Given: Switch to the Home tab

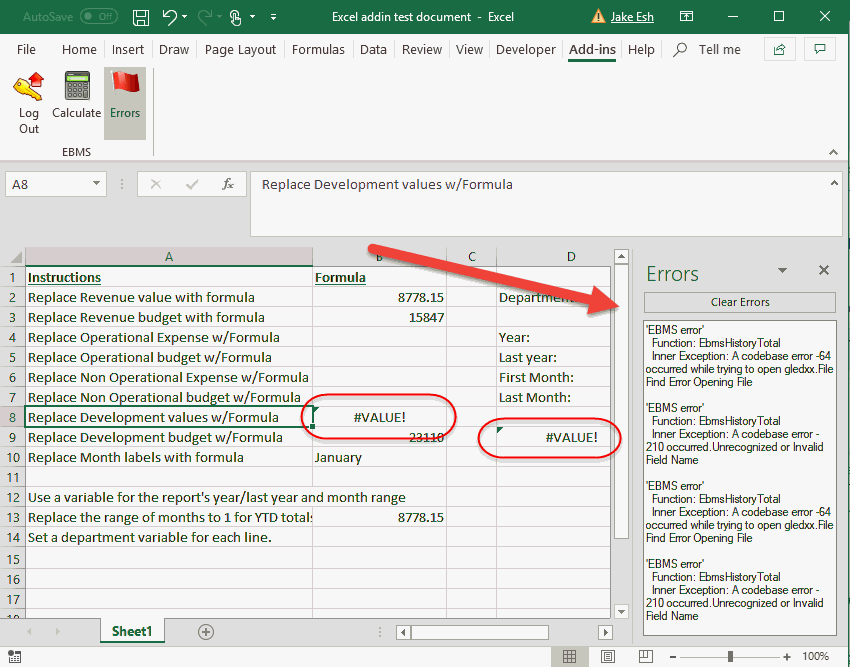Looking at the screenshot, I should [79, 50].
